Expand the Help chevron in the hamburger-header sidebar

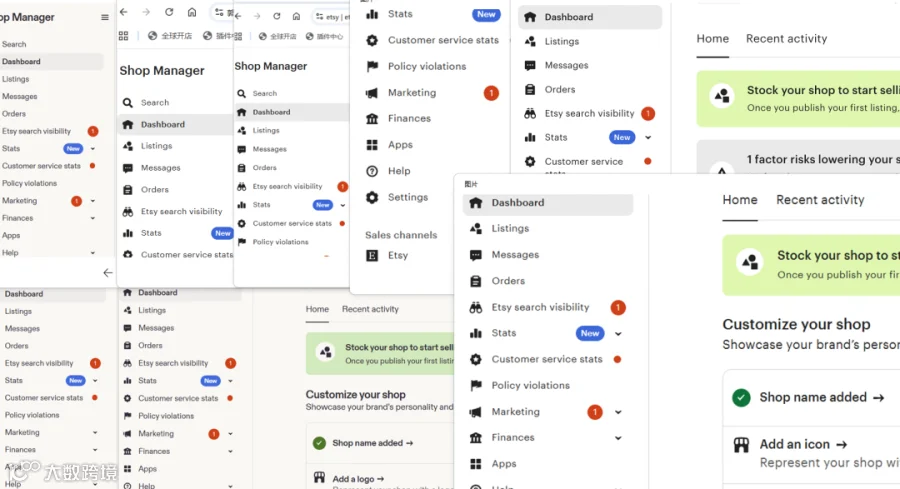[92, 253]
